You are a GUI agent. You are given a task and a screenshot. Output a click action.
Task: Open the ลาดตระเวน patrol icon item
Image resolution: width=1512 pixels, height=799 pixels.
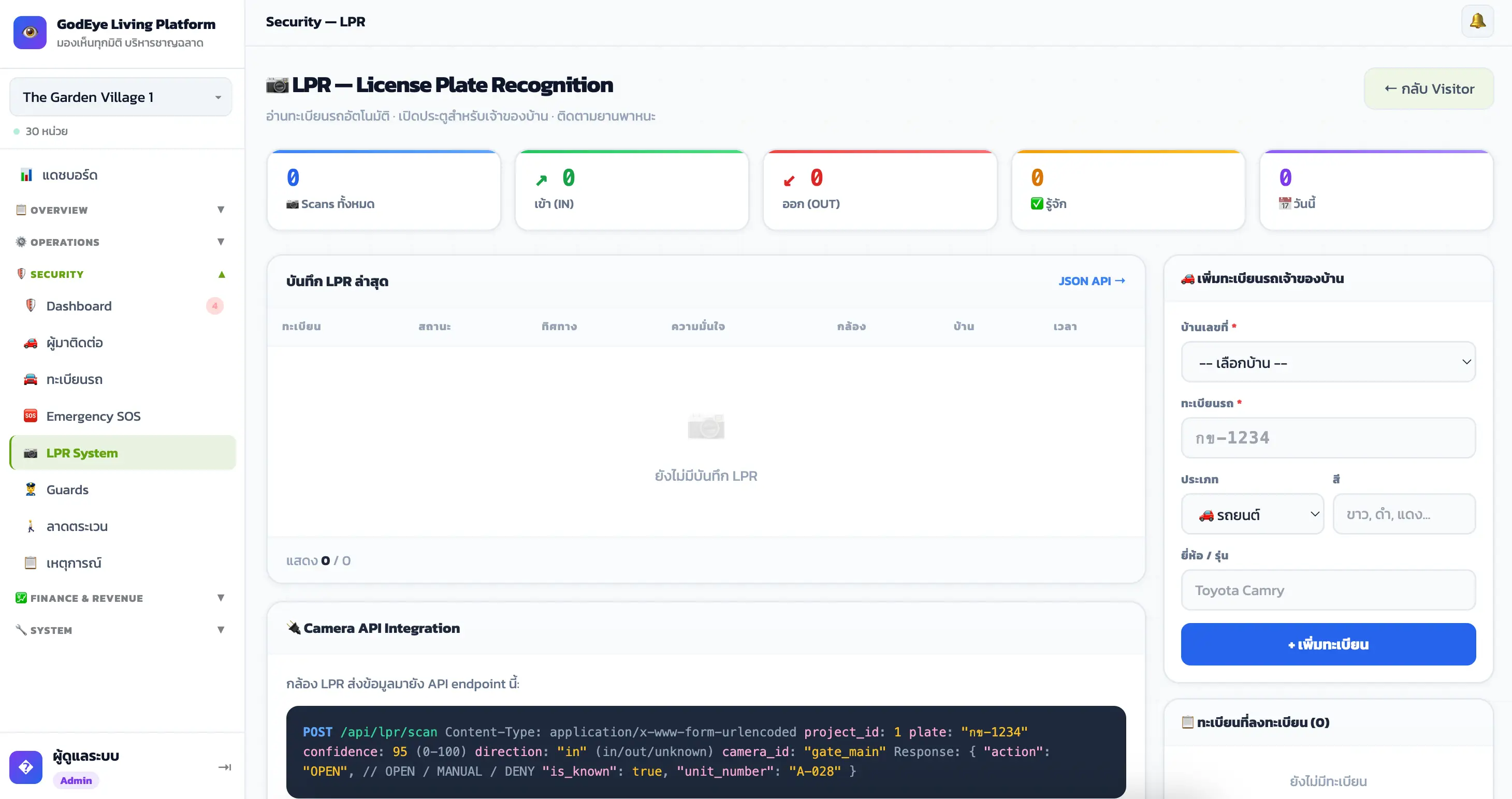click(31, 526)
